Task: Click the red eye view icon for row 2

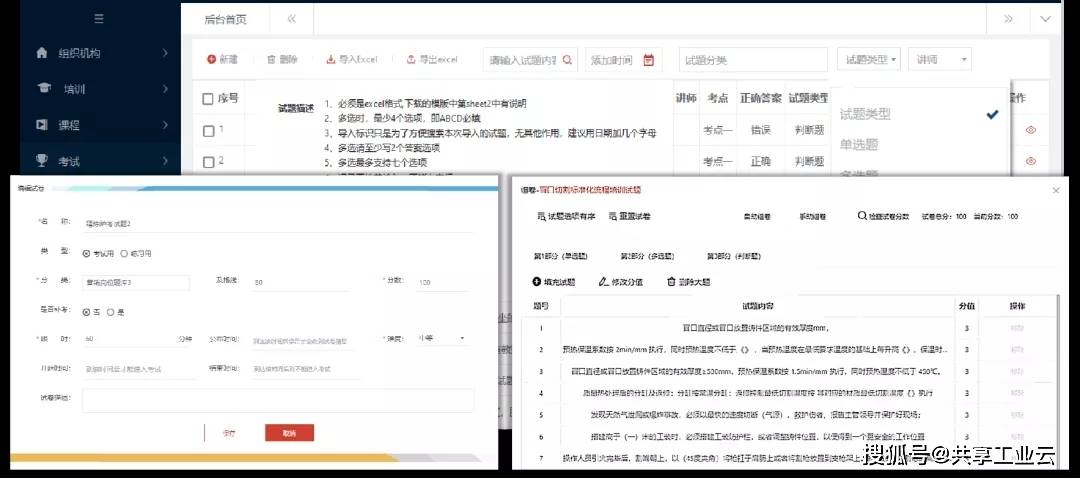Action: (x=1031, y=161)
